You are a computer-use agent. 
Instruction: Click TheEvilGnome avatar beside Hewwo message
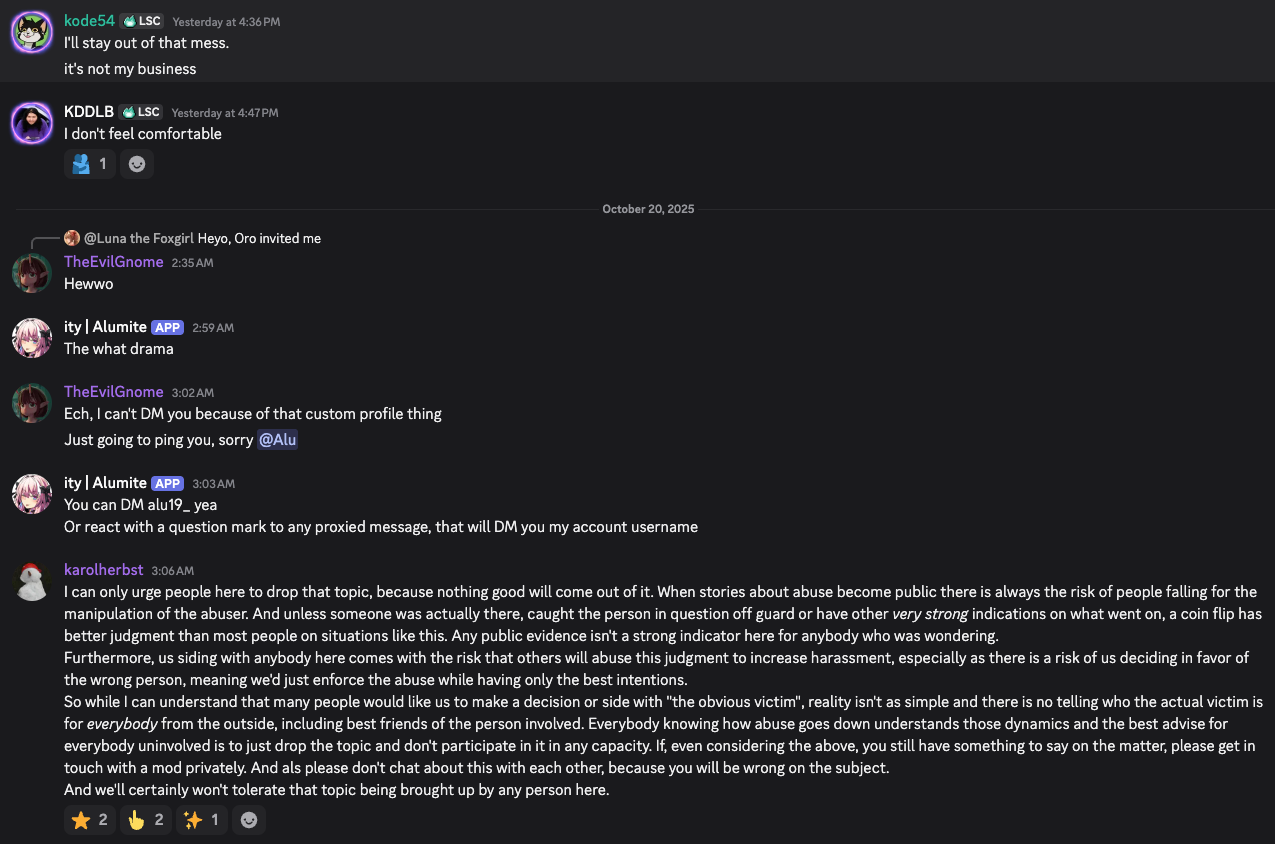(x=31, y=273)
